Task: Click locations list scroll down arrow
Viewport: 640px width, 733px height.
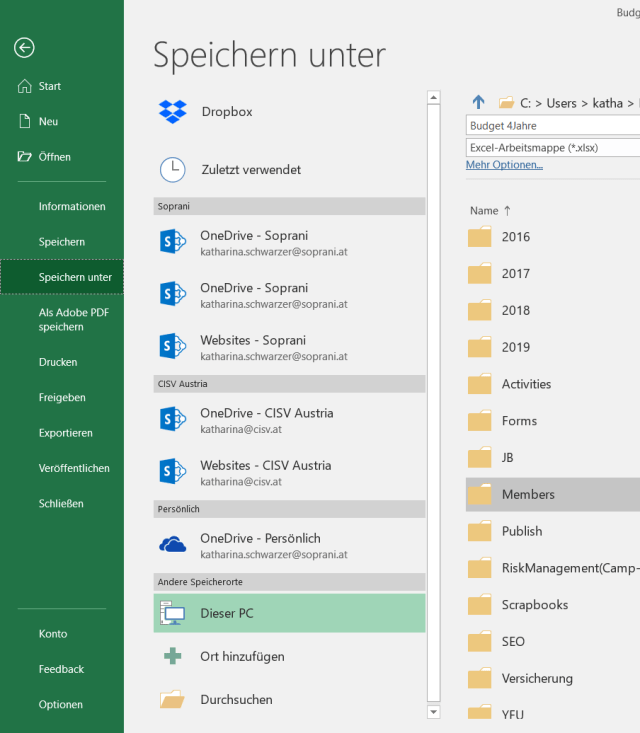Action: pos(433,712)
